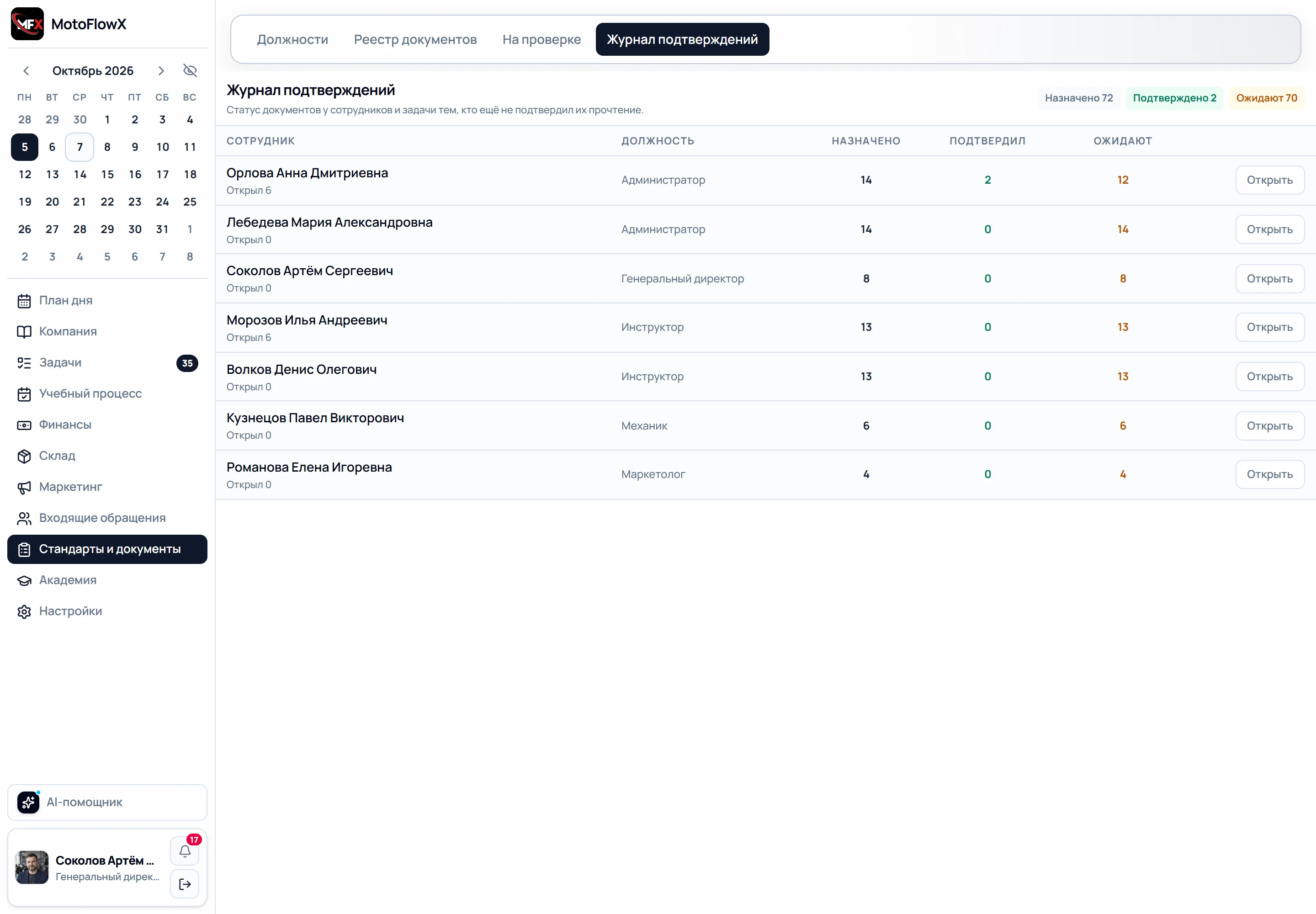This screenshot has height=914, width=1316.
Task: Open Маркетинг megaphone icon
Action: pos(24,487)
